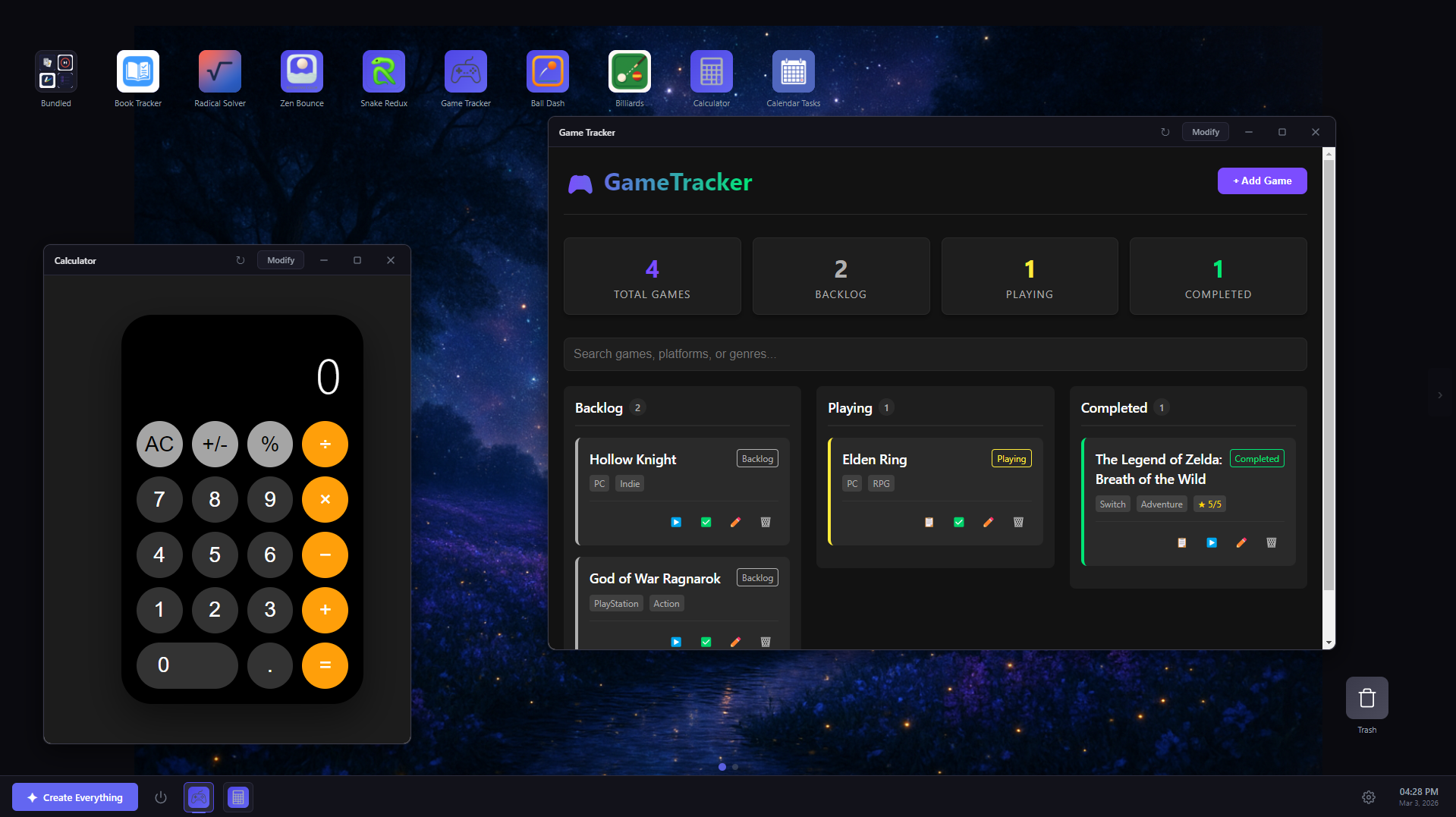Open Snake Redux desktop icon
The height and width of the screenshot is (817, 1456).
pyautogui.click(x=384, y=71)
